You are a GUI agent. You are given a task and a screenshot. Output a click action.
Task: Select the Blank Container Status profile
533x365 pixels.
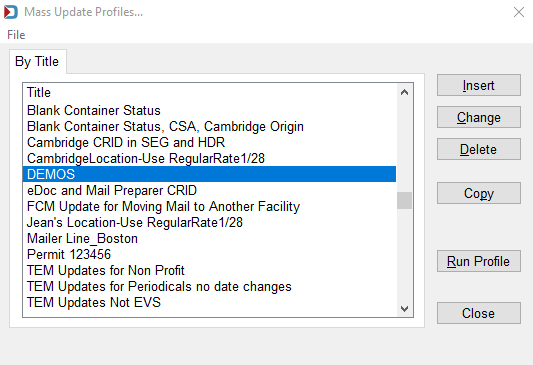pyautogui.click(x=209, y=110)
